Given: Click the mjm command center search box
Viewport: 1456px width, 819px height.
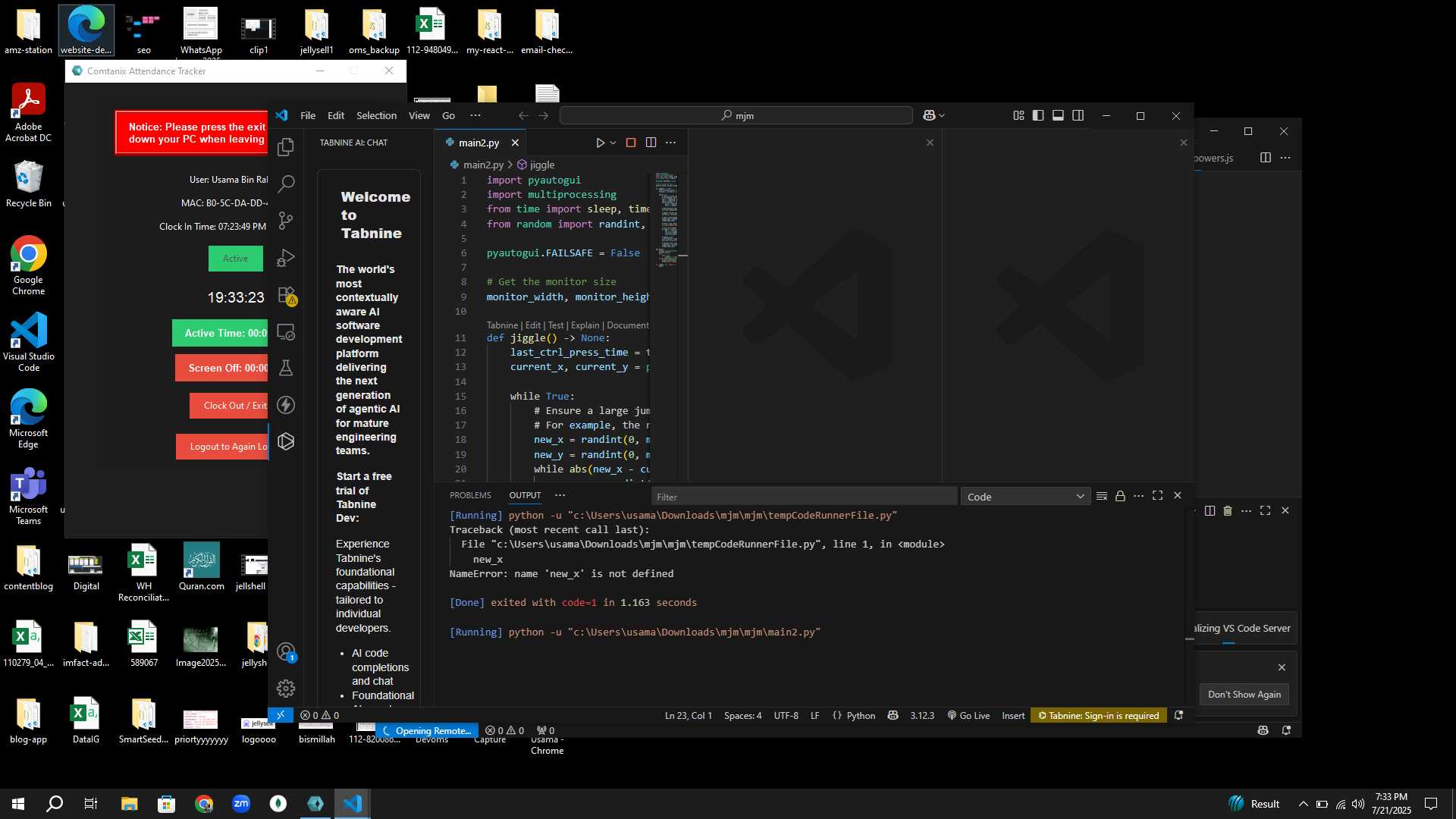Looking at the screenshot, I should coord(736,115).
